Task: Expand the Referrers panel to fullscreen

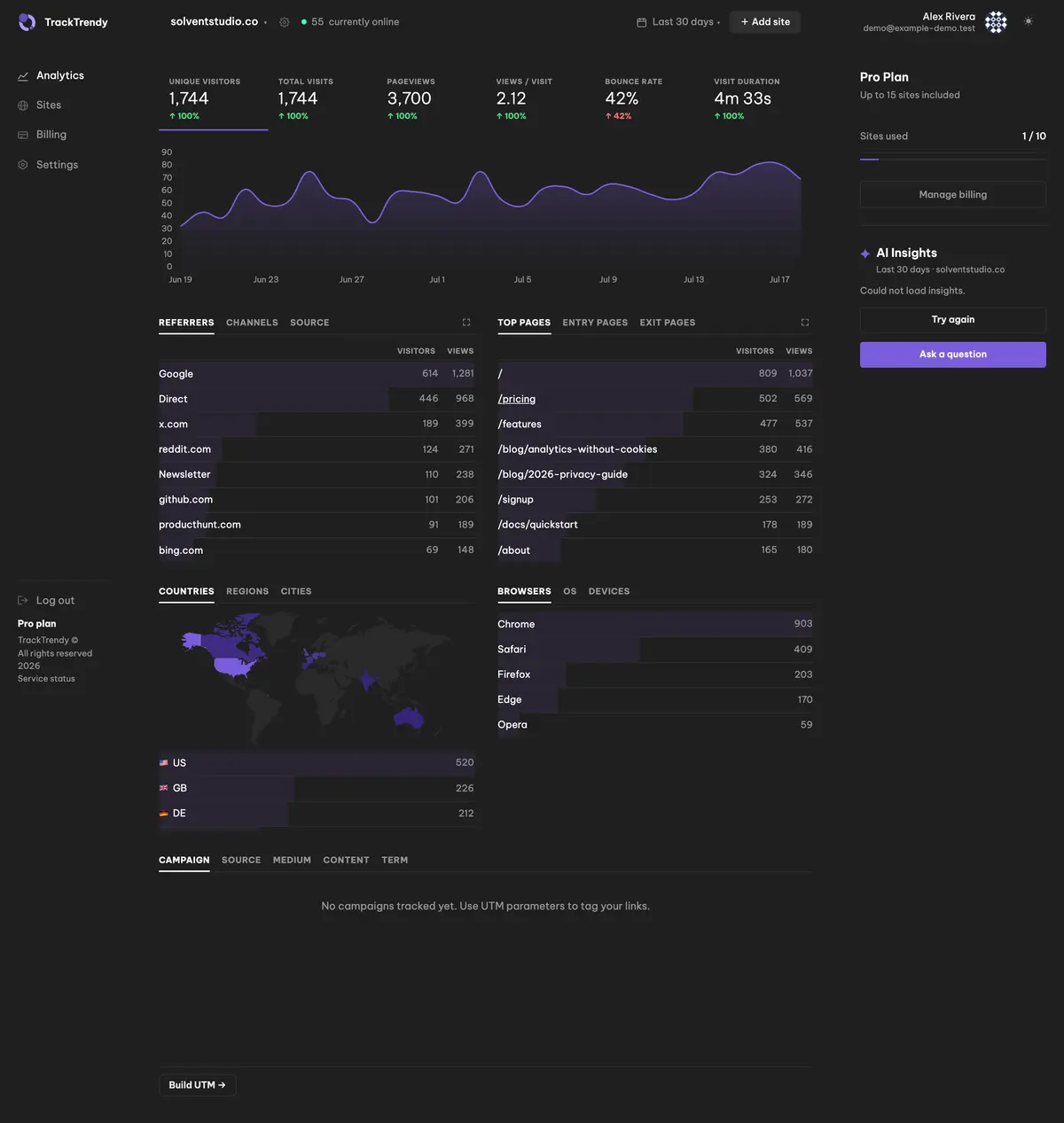Action: tap(466, 323)
